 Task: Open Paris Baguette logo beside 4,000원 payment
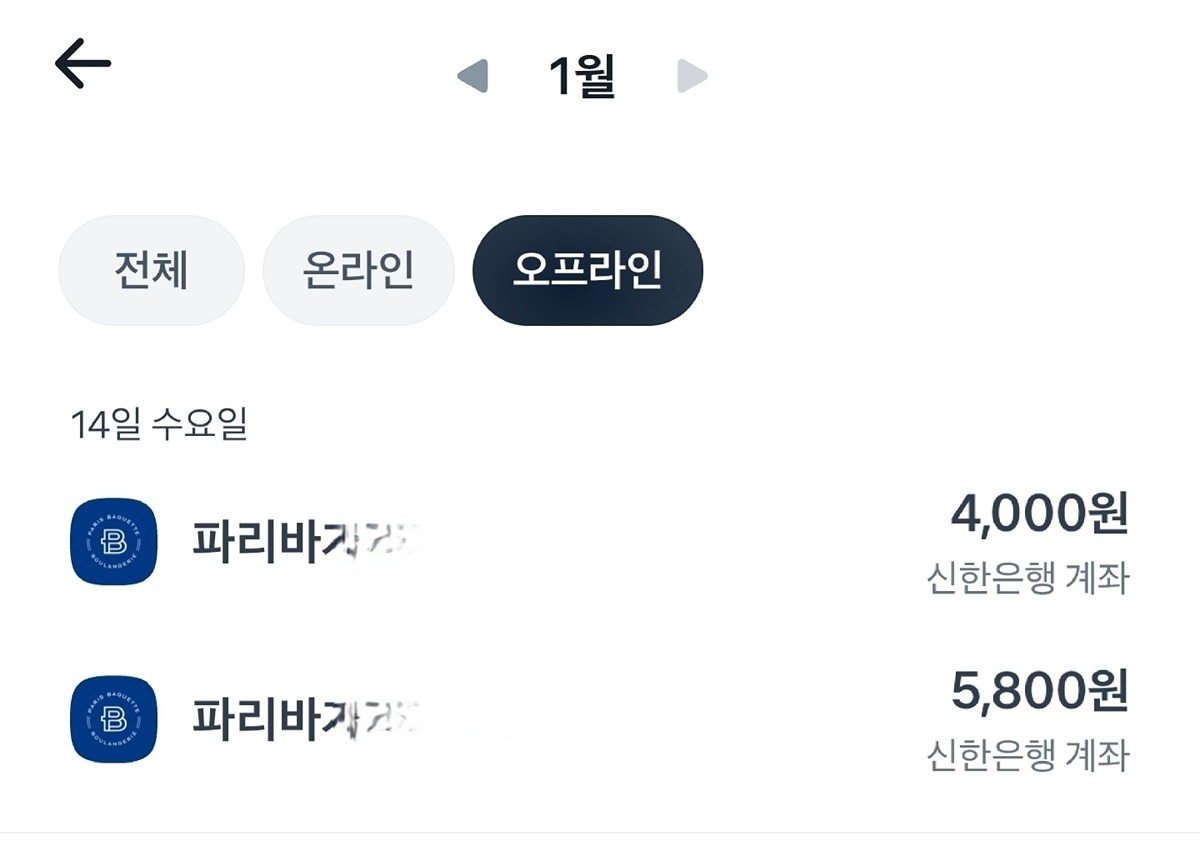pyautogui.click(x=114, y=541)
